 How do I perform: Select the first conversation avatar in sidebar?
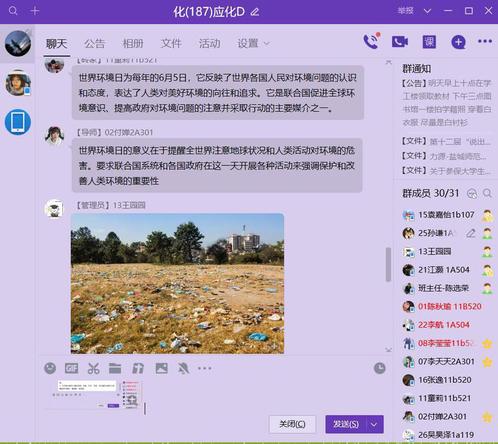tap(18, 43)
